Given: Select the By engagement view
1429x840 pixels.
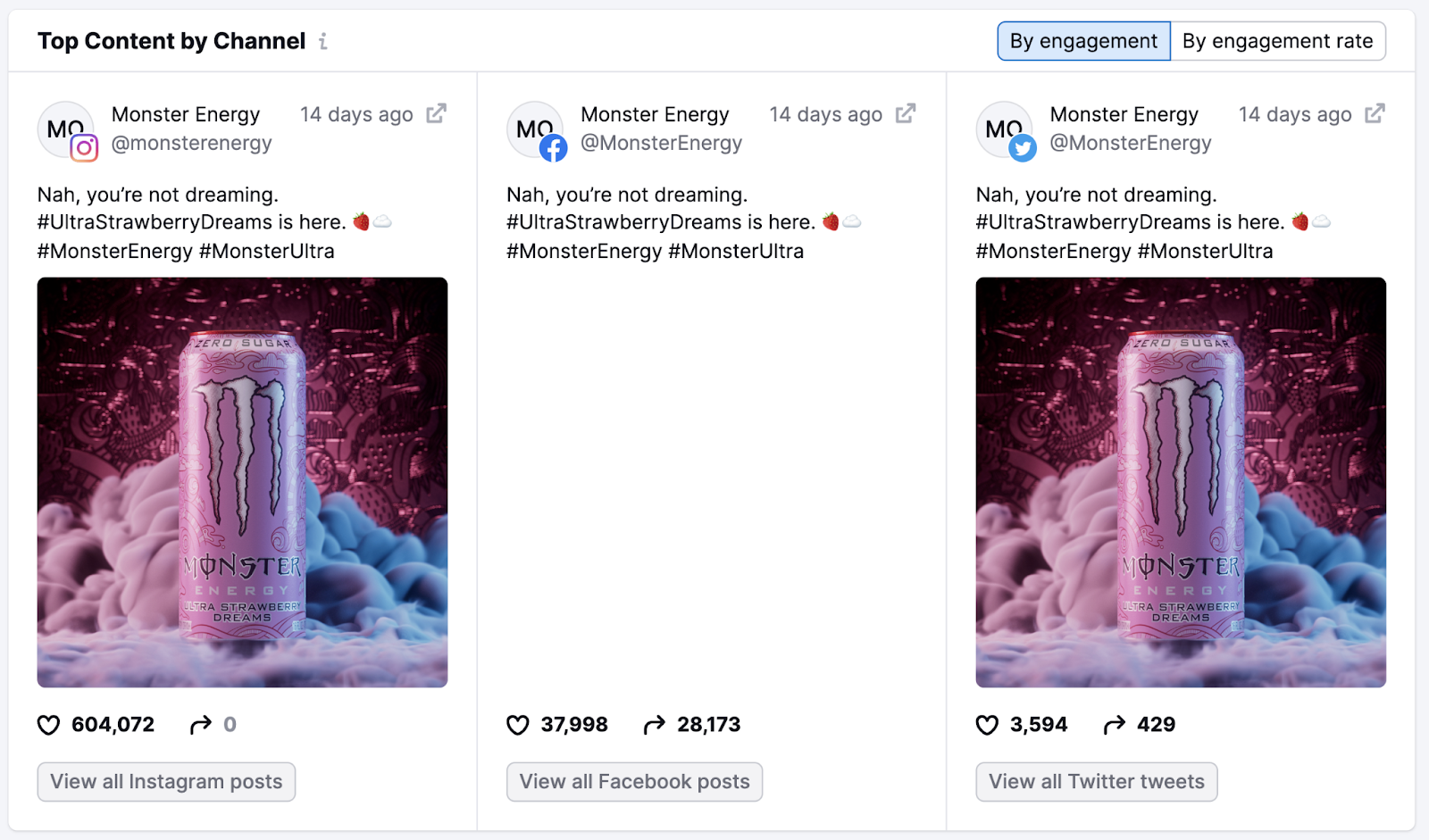Looking at the screenshot, I should click(x=1083, y=41).
